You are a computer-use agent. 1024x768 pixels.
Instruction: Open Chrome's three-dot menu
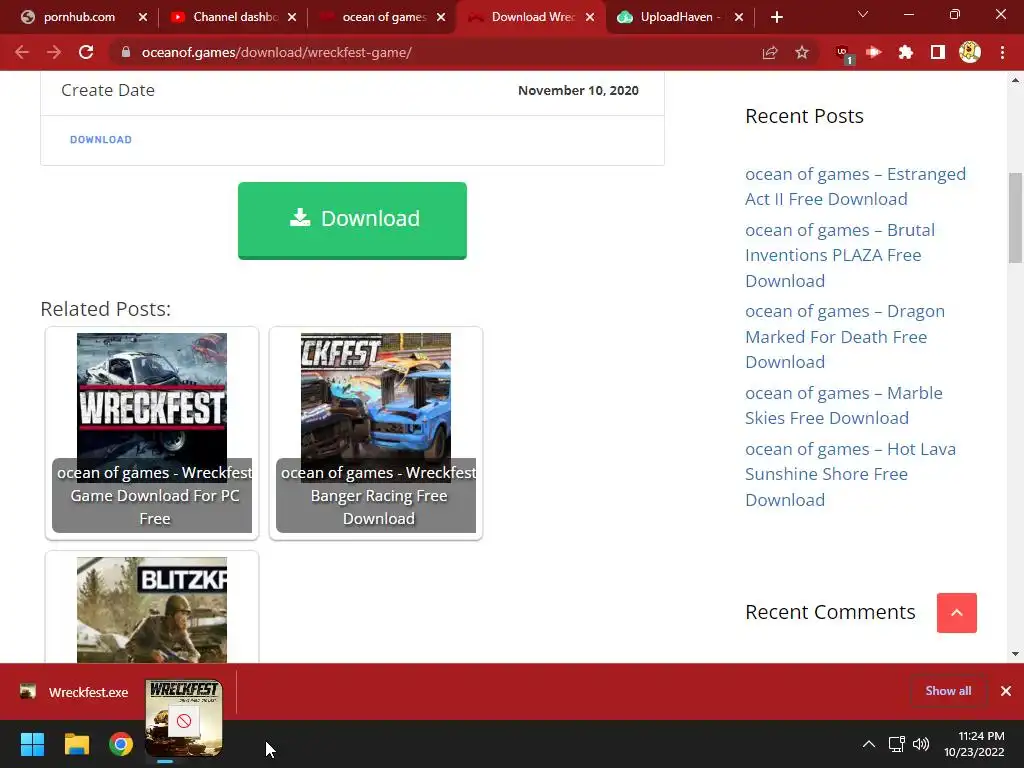tap(1002, 52)
